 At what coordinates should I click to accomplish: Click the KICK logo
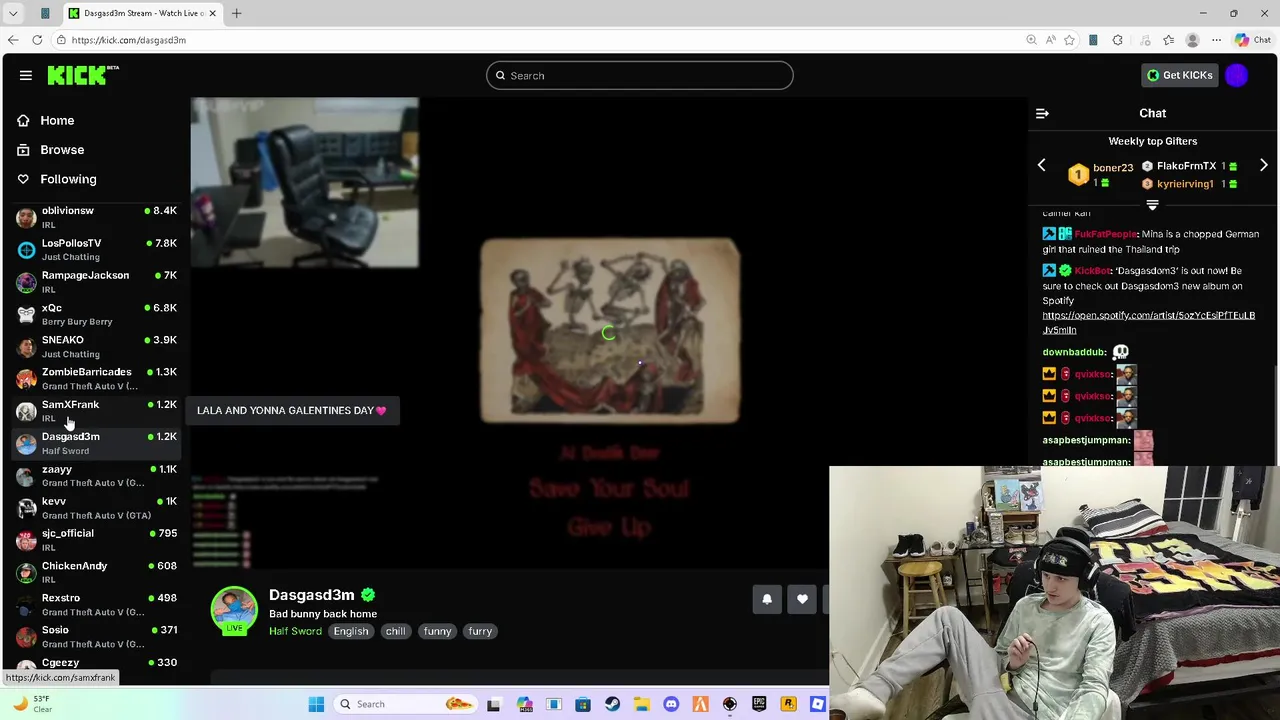pos(83,75)
